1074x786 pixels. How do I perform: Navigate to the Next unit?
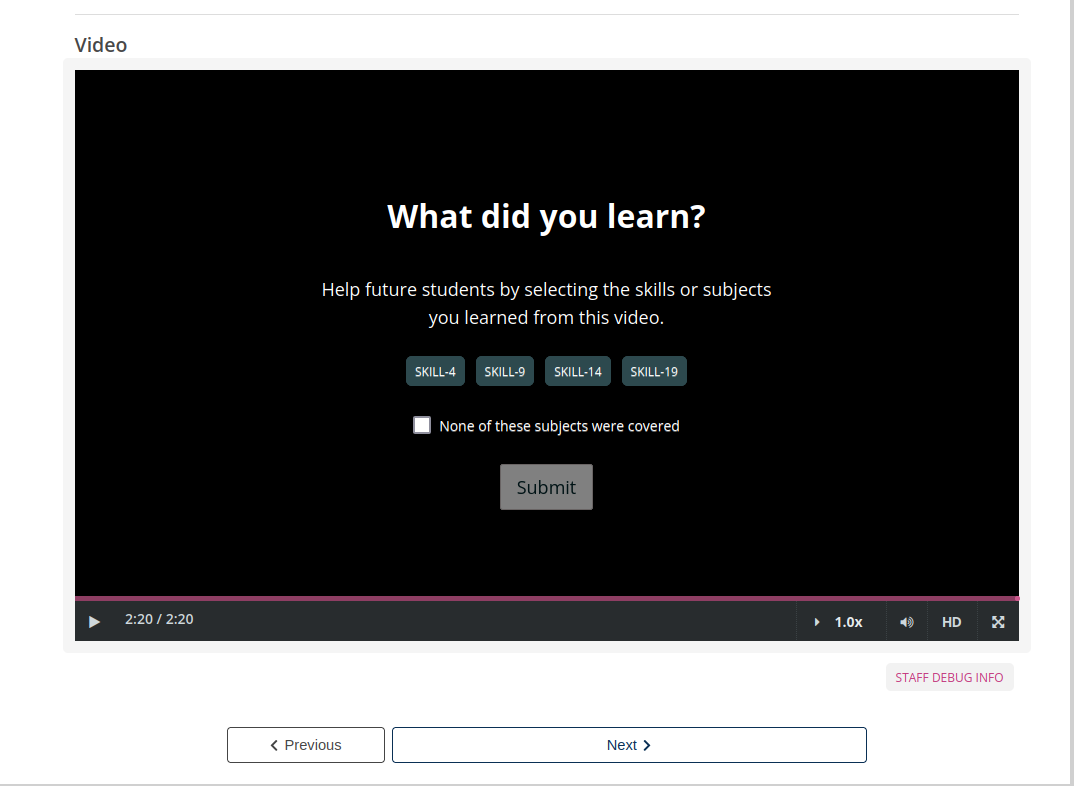coord(628,744)
